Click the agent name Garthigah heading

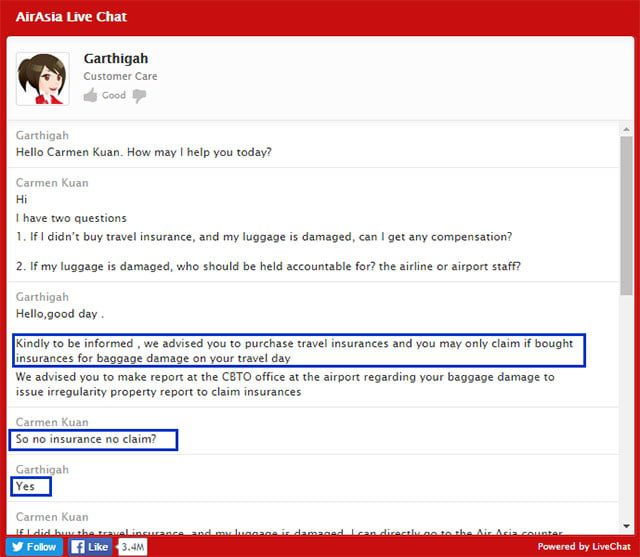click(116, 58)
